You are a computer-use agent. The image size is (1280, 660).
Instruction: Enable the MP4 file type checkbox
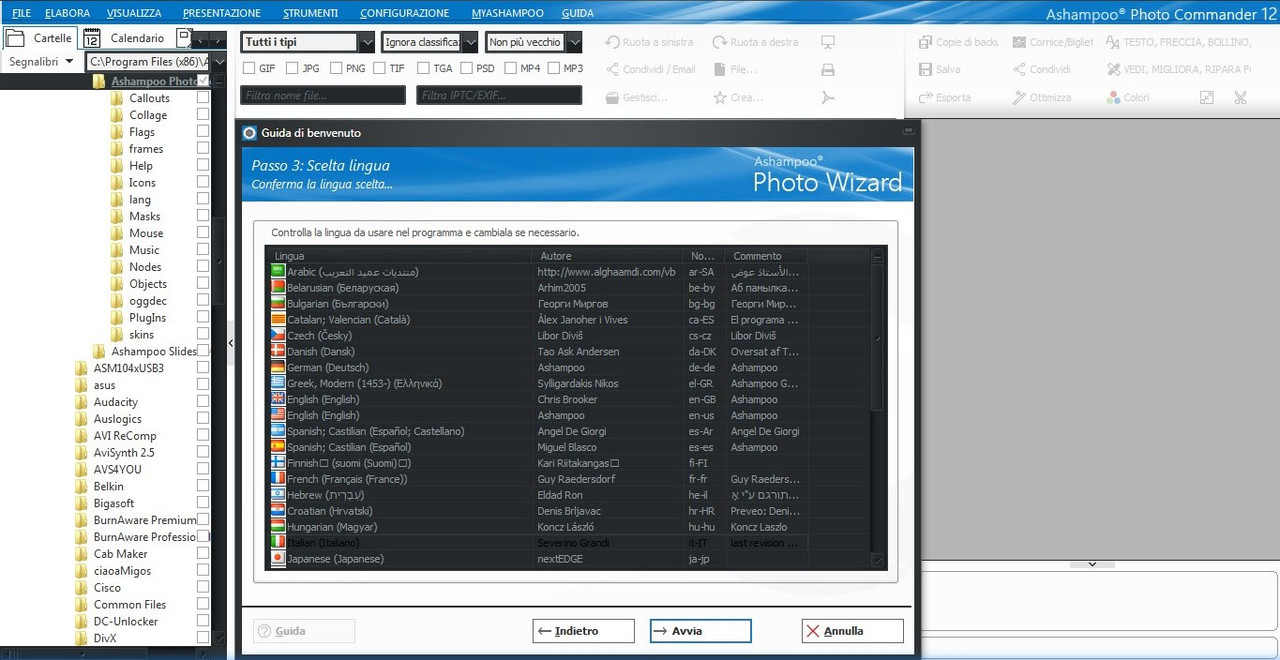click(x=510, y=69)
